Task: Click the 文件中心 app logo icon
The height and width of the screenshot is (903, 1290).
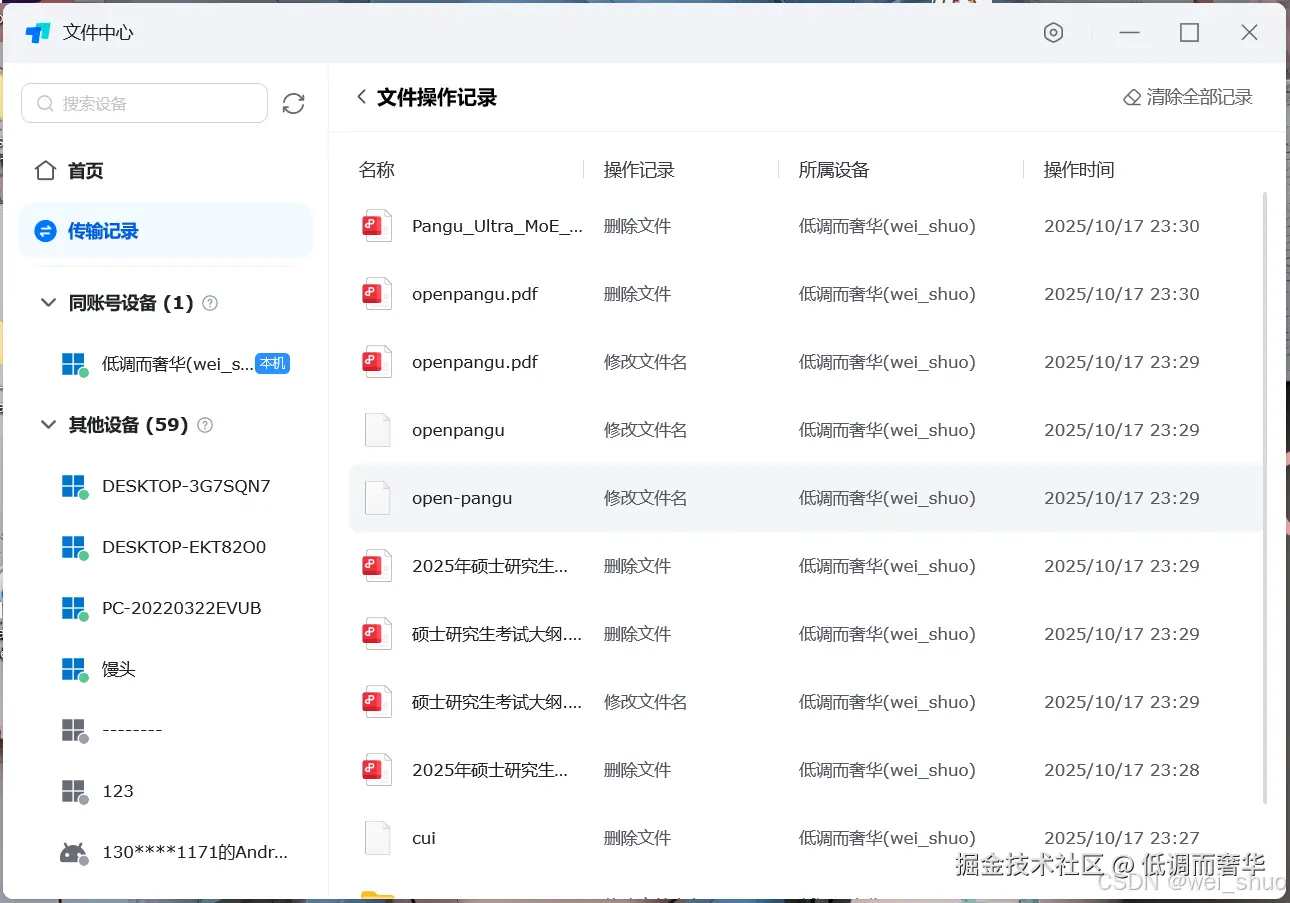Action: pos(38,31)
